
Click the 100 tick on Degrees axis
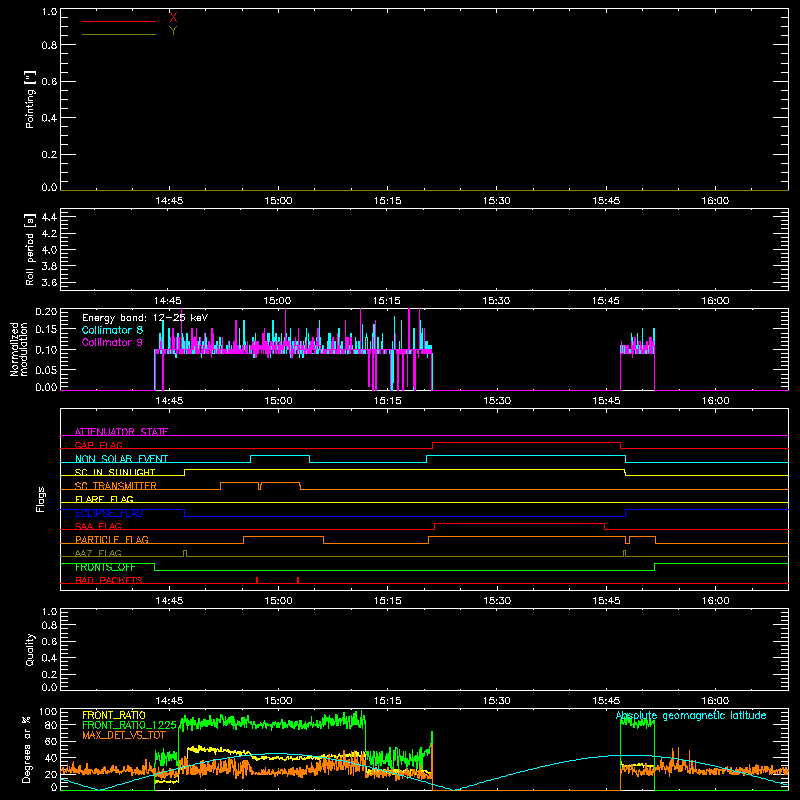(x=48, y=712)
